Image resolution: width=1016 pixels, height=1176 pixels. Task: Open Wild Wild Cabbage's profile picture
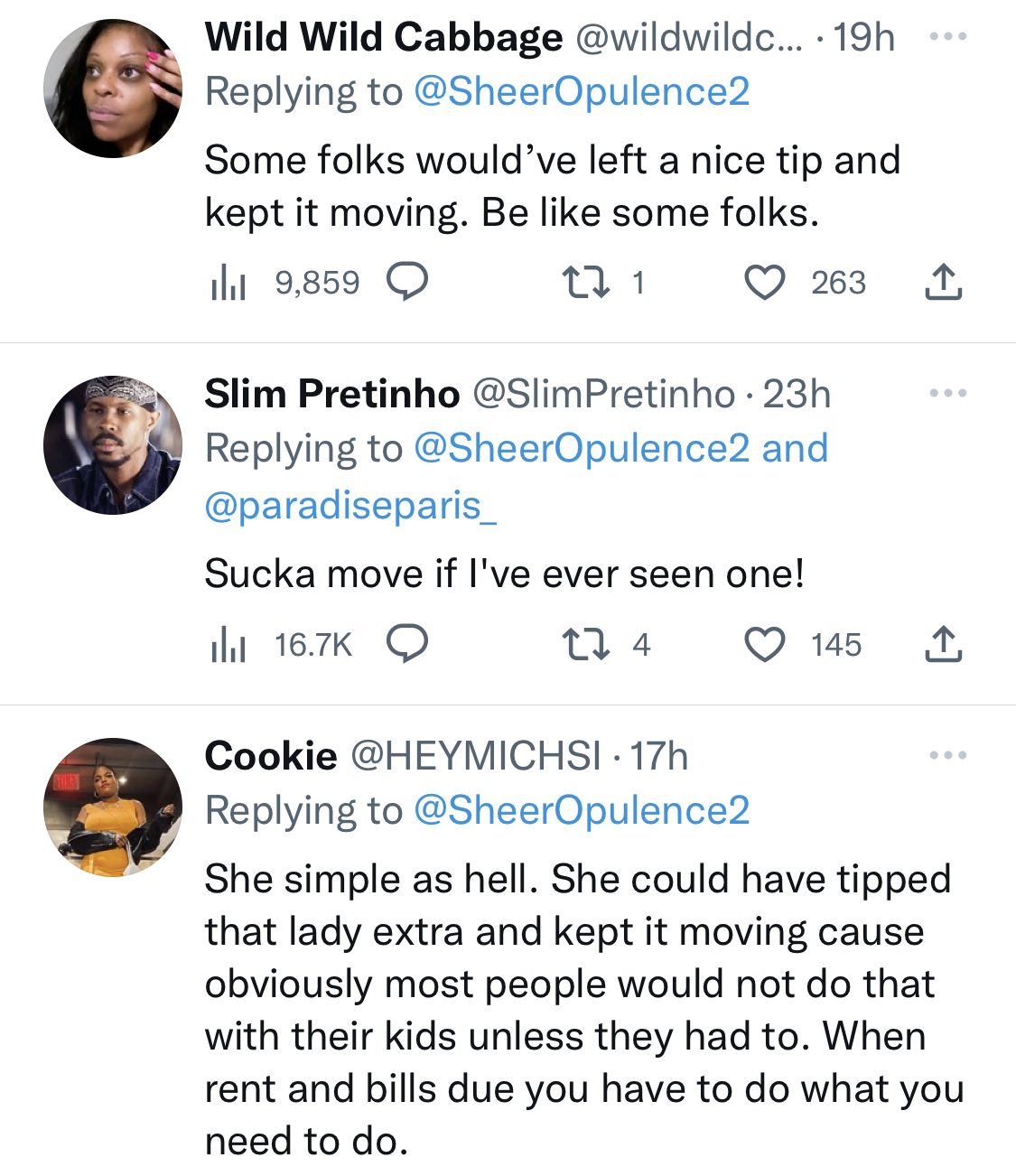tap(113, 89)
